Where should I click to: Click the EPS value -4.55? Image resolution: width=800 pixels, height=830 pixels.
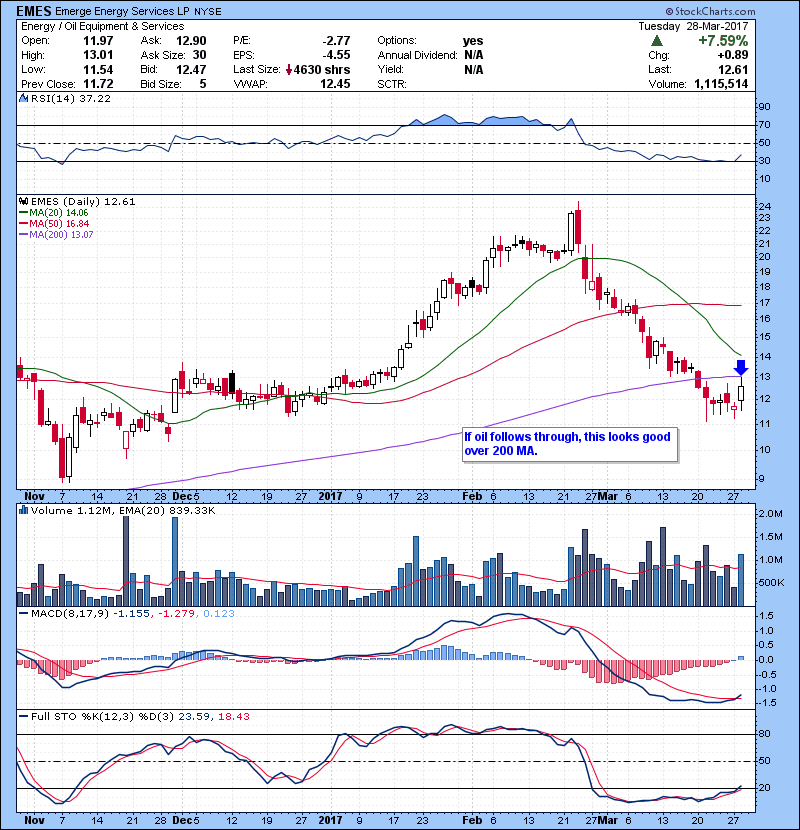[337, 55]
